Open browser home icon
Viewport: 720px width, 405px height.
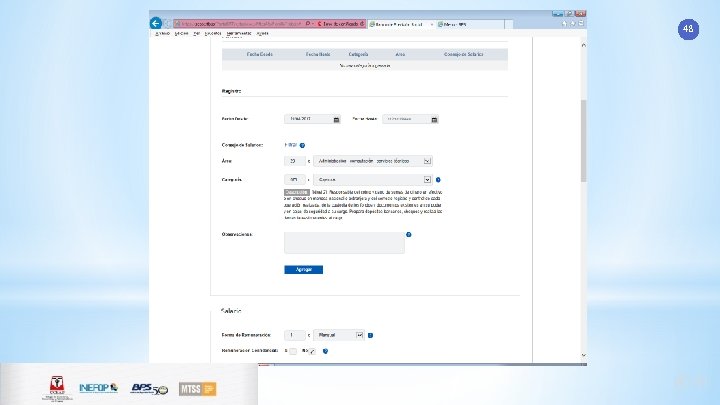point(564,23)
